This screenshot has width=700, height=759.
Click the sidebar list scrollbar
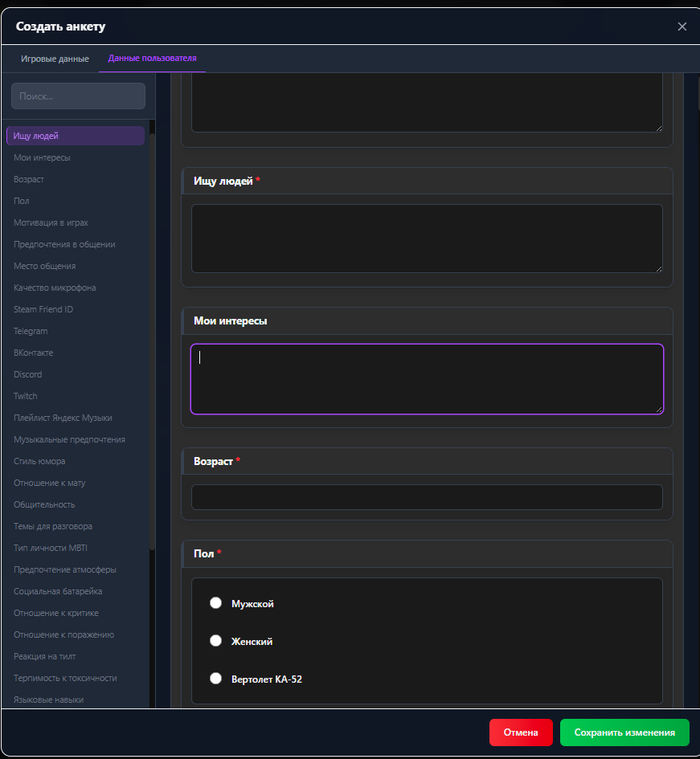point(152,330)
